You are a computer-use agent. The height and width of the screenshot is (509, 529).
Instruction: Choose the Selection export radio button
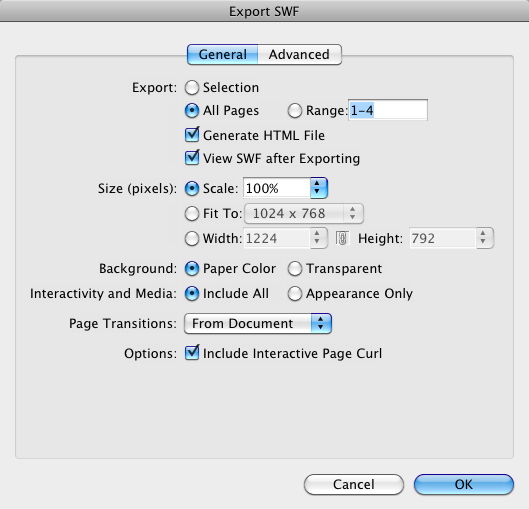click(x=192, y=88)
